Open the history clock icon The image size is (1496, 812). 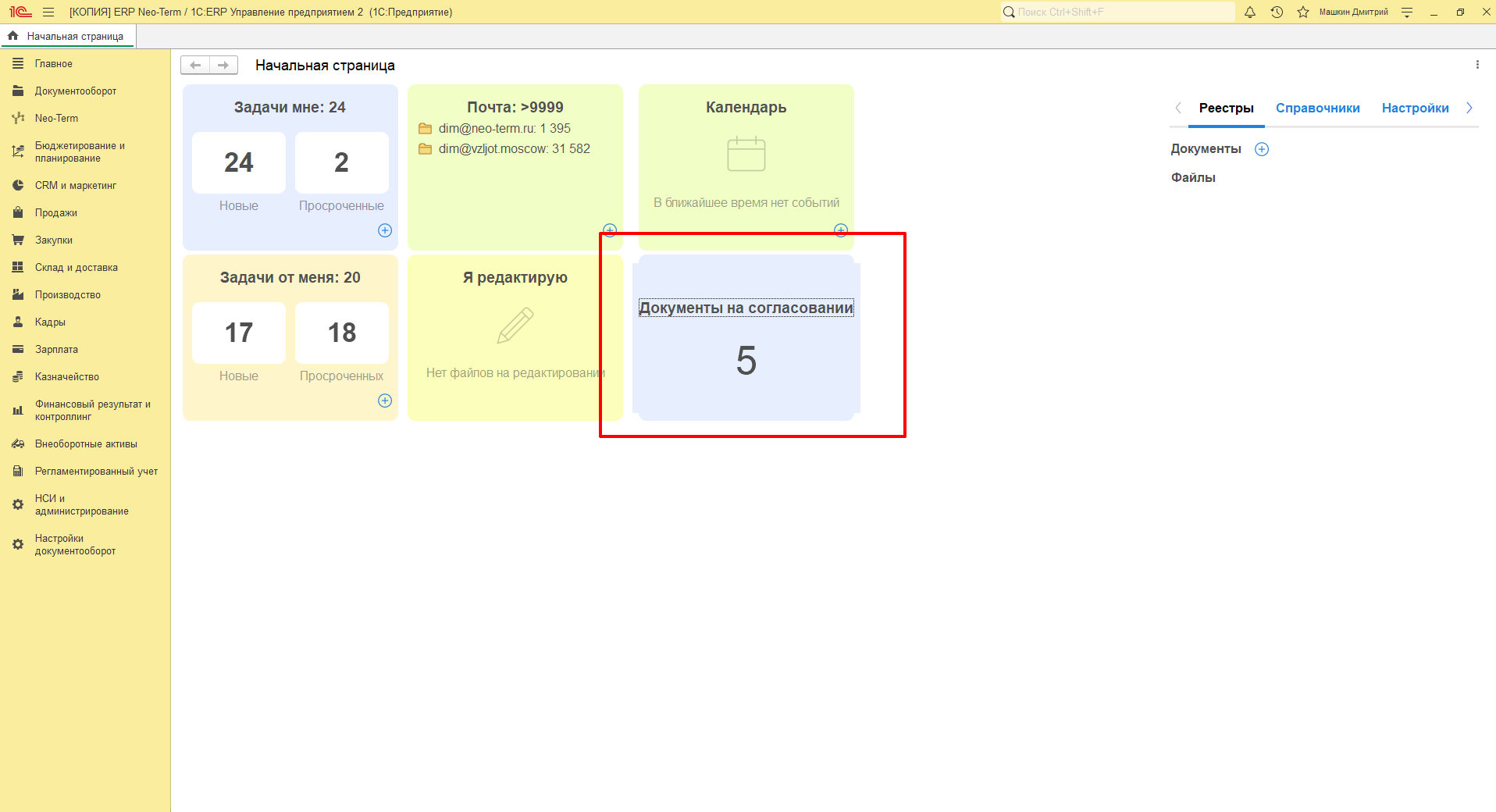(x=1277, y=12)
